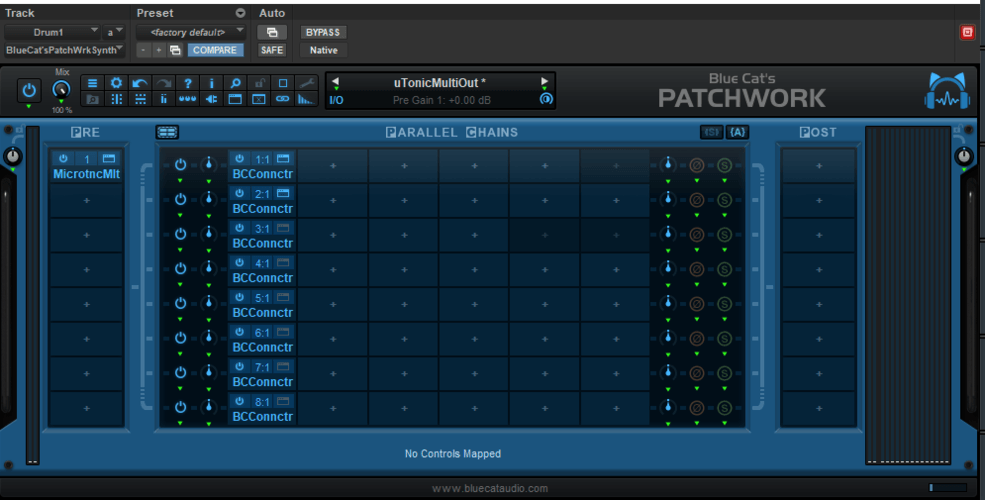985x500 pixels.
Task: Solo parallel chain 5 with S button
Action: click(724, 303)
